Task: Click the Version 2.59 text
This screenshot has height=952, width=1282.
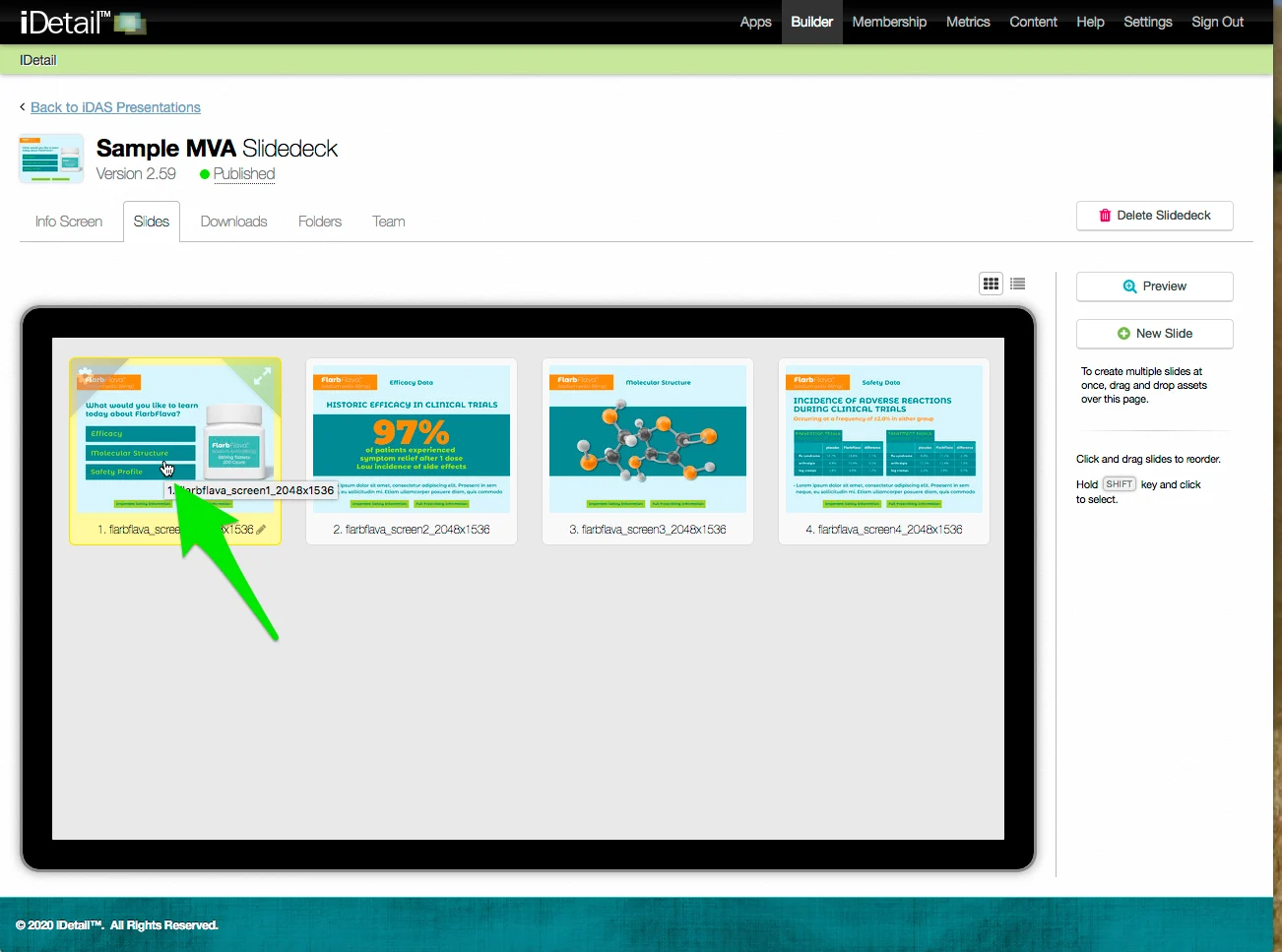Action: point(136,174)
